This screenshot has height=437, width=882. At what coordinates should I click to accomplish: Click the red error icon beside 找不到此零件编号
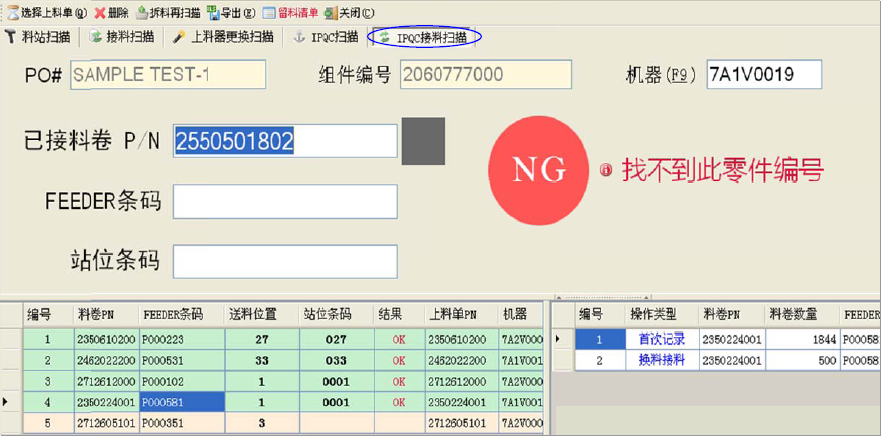point(606,170)
